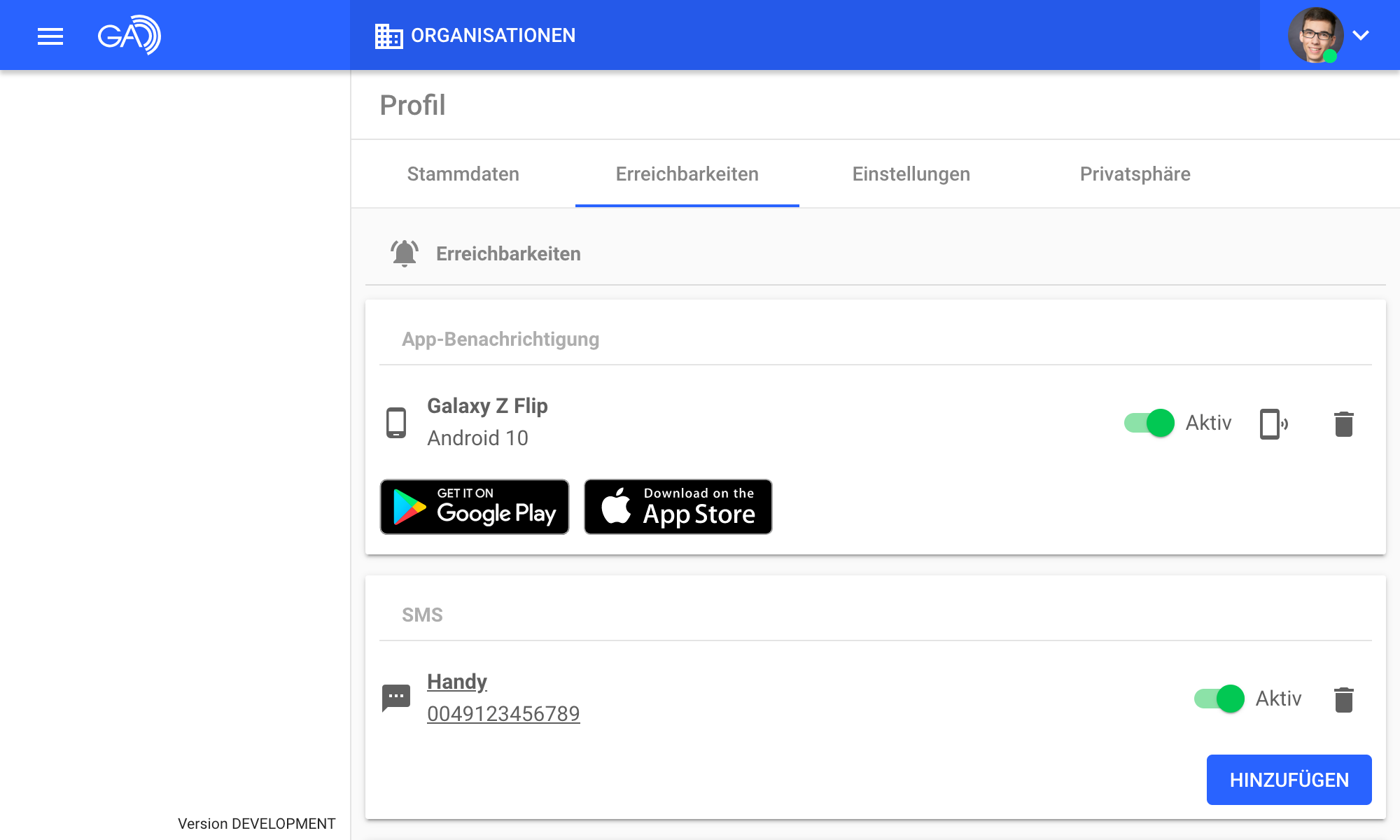Switch to the Stammdaten tab

pyautogui.click(x=463, y=174)
